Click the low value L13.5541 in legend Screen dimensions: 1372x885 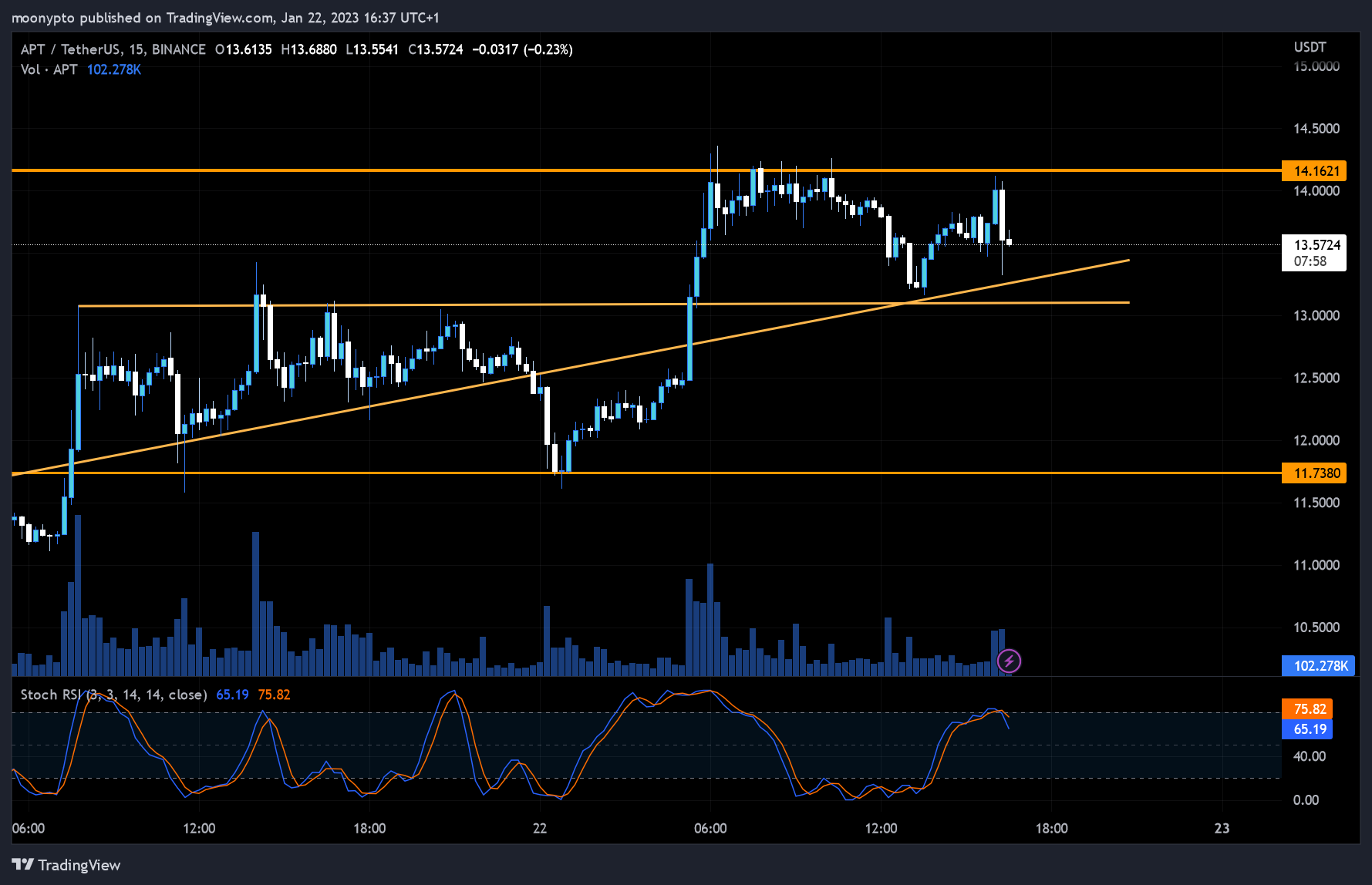click(372, 49)
